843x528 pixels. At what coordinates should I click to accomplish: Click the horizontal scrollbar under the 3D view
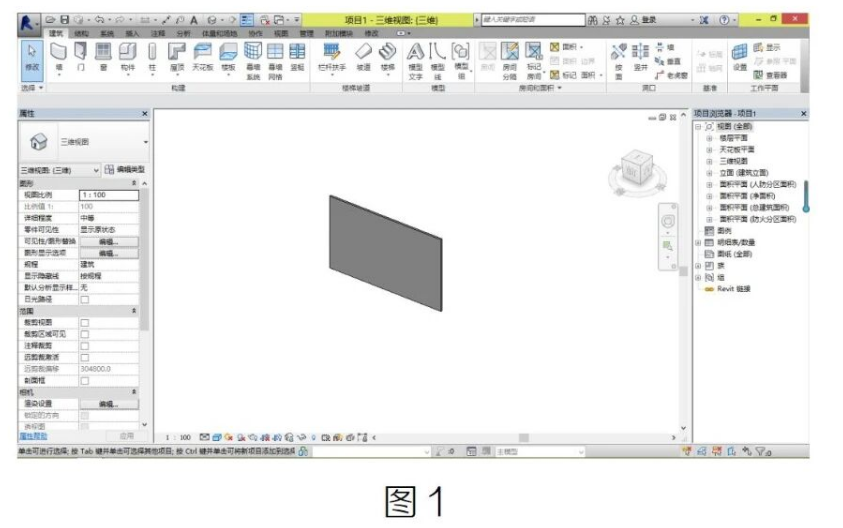[524, 438]
